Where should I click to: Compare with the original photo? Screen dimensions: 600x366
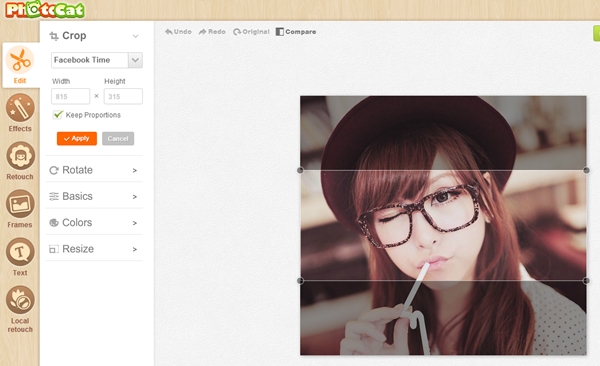(x=296, y=32)
